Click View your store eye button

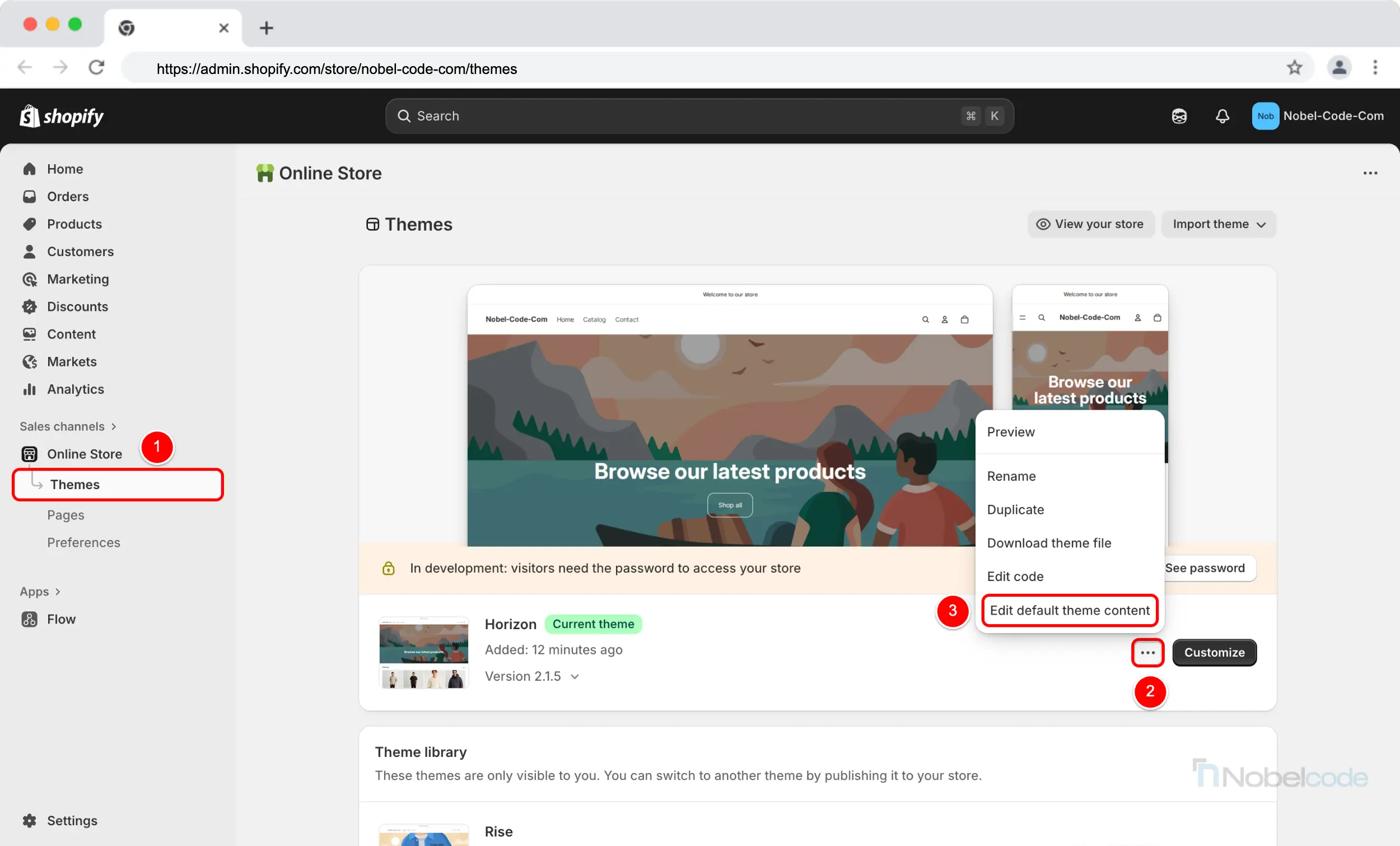click(1090, 224)
